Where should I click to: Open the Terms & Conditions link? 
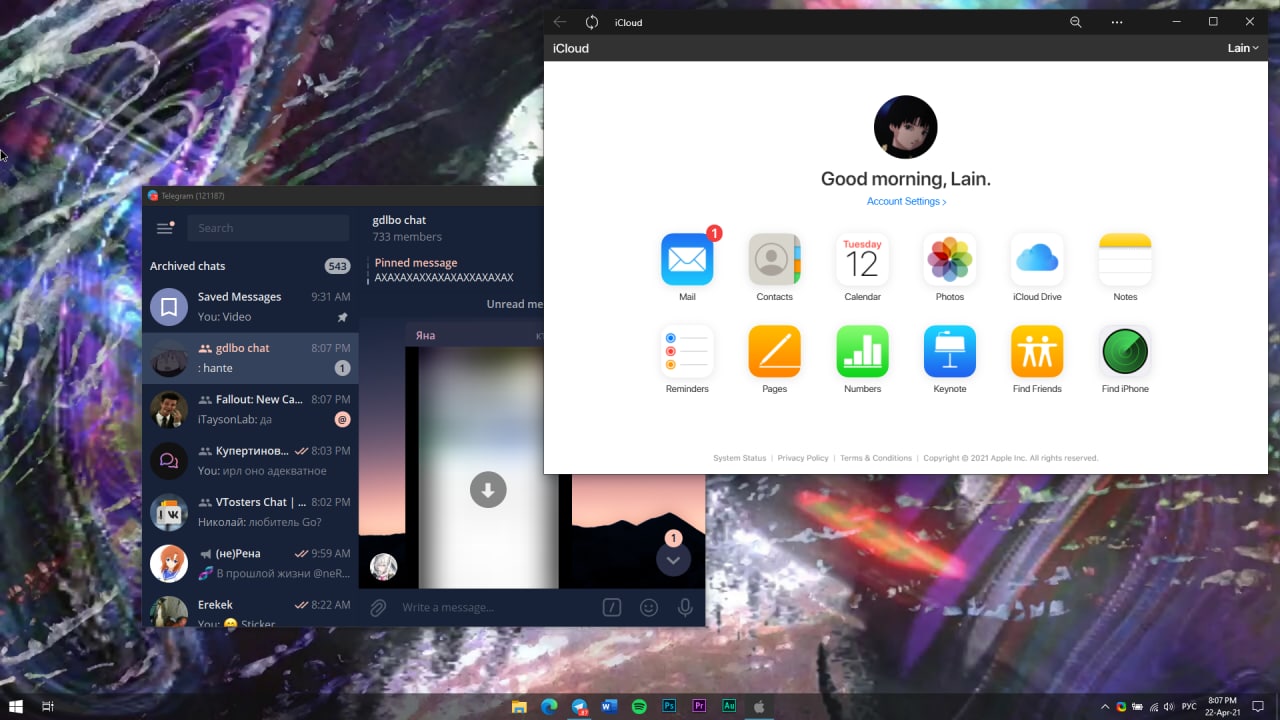point(876,458)
